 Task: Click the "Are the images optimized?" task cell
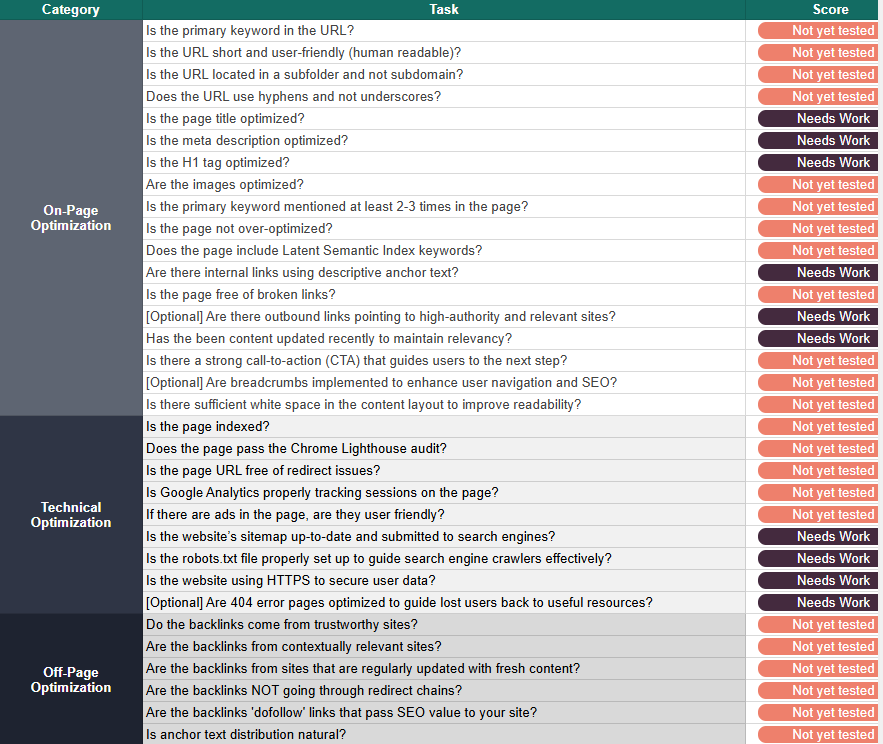pyautogui.click(x=444, y=185)
